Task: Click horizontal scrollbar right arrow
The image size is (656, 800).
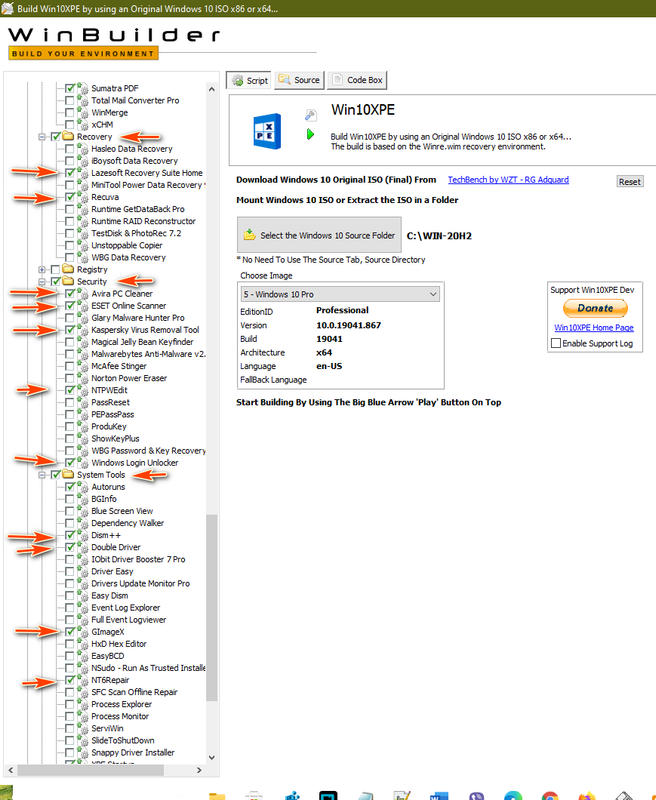Action: click(199, 770)
